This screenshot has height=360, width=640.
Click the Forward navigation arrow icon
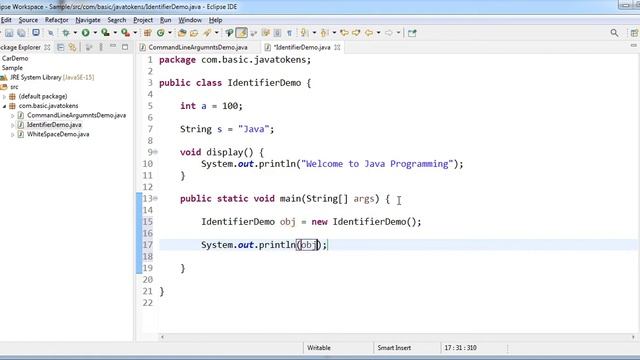(x=389, y=33)
